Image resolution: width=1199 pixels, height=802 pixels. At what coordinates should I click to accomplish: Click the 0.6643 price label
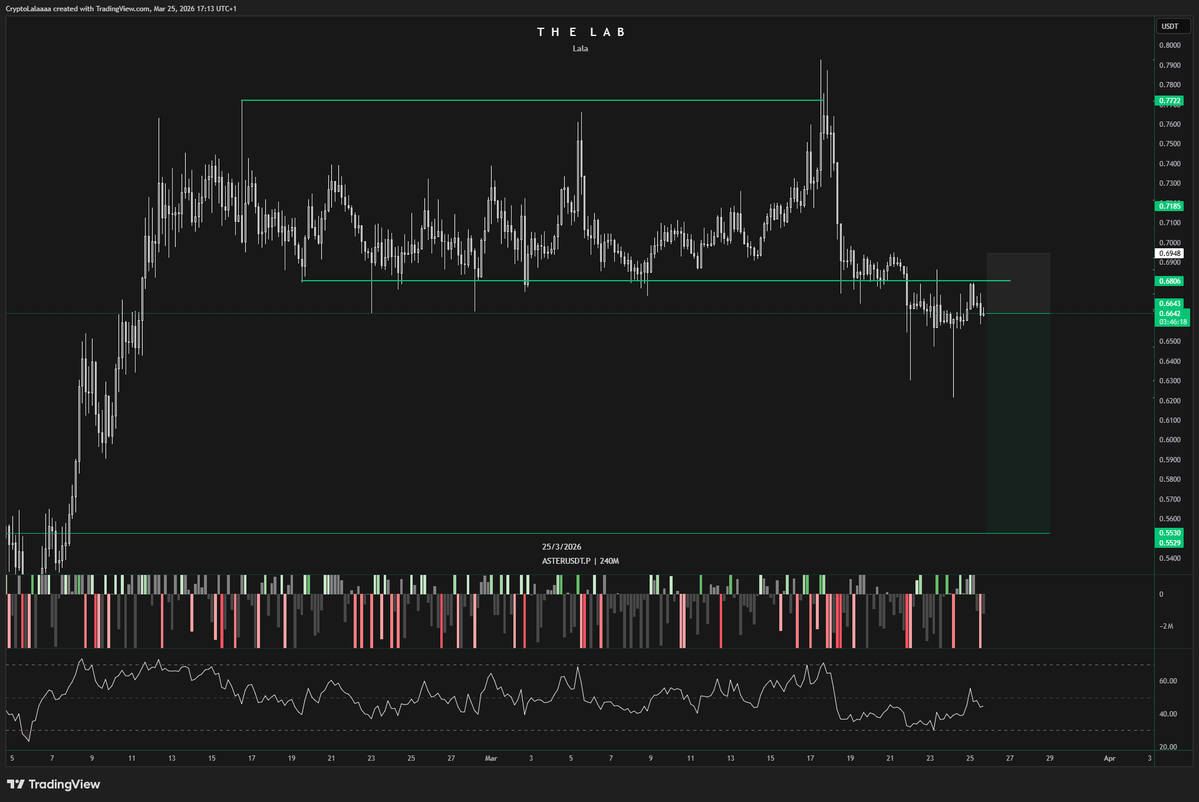pos(1168,304)
